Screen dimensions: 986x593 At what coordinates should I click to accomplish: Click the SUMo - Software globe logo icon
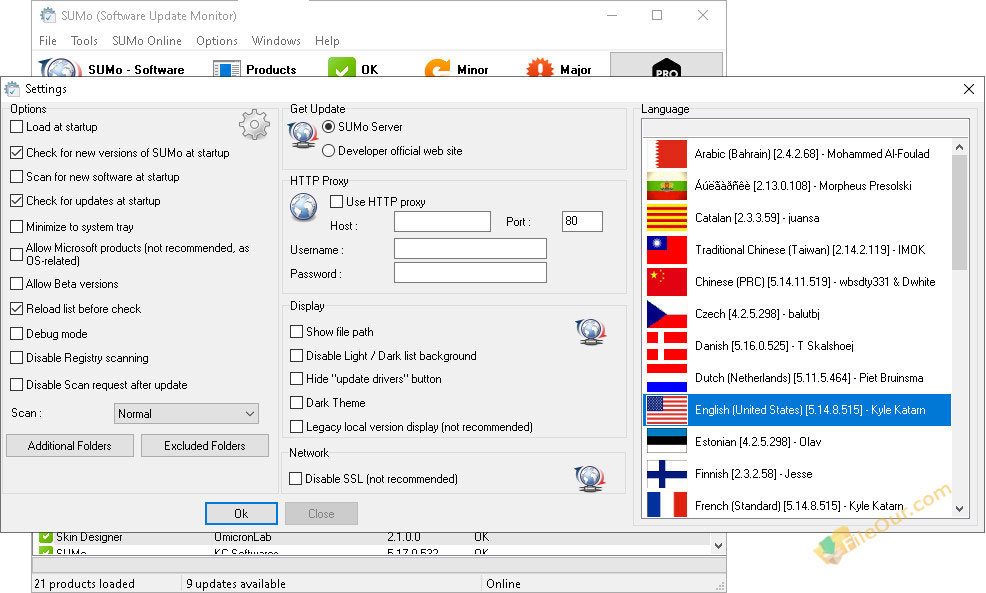(x=60, y=68)
